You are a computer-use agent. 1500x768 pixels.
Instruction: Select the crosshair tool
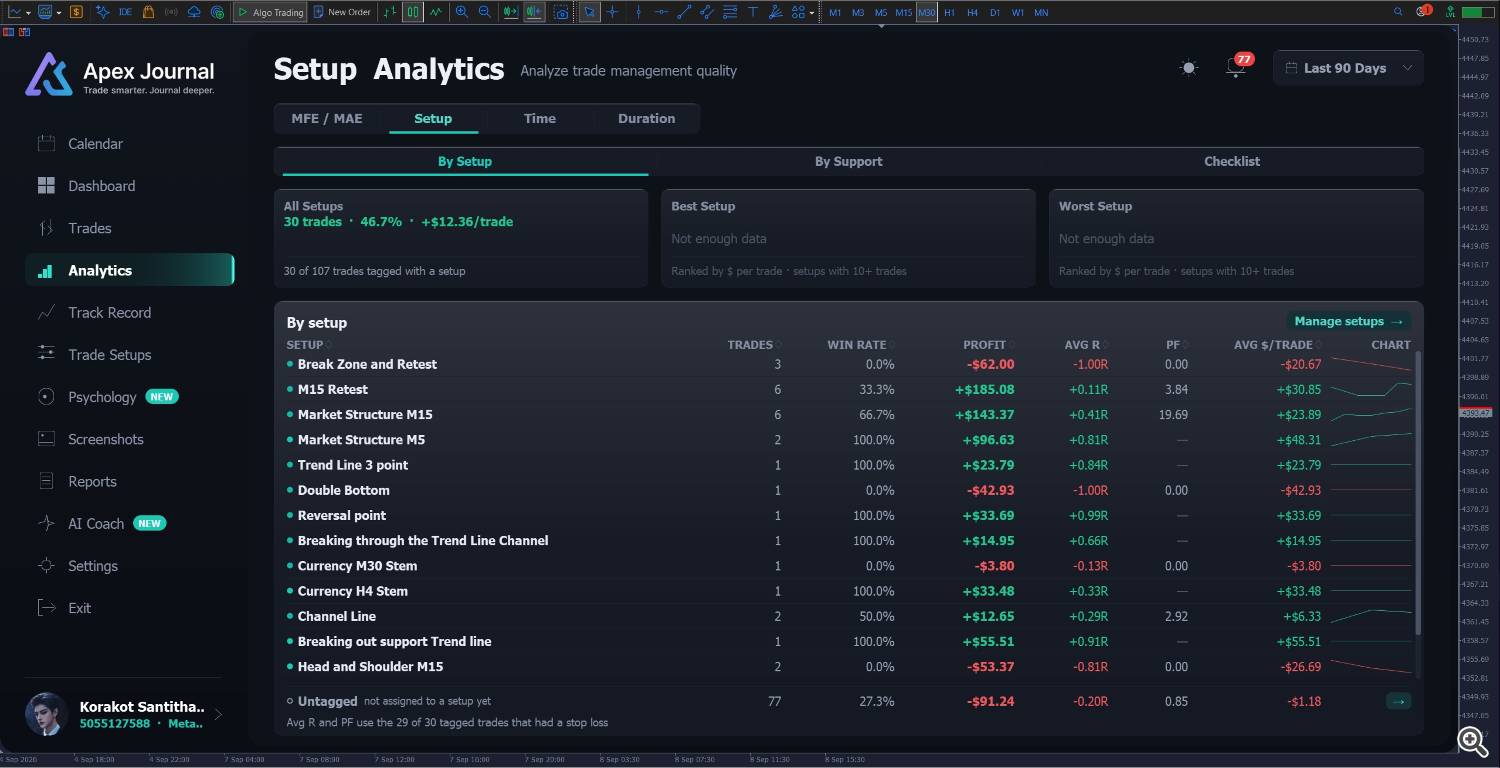(x=612, y=12)
